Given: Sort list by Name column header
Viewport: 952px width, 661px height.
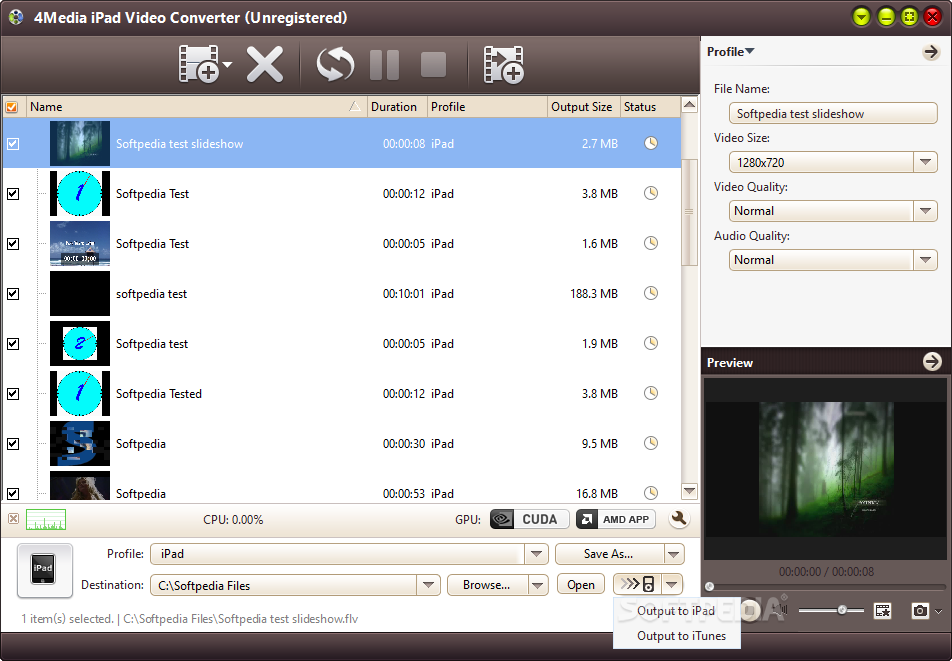Looking at the screenshot, I should 197,107.
